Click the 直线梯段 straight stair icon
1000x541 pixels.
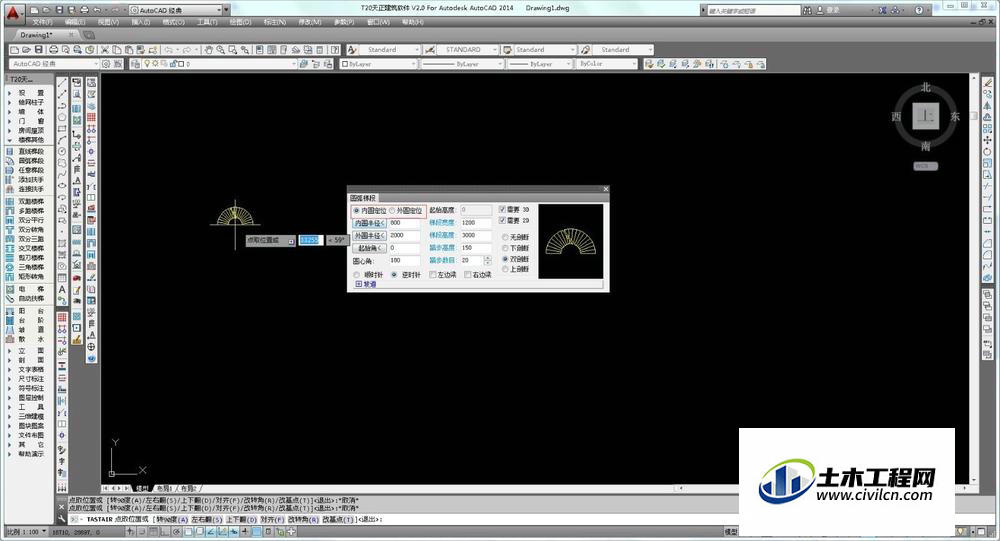pyautogui.click(x=10, y=152)
